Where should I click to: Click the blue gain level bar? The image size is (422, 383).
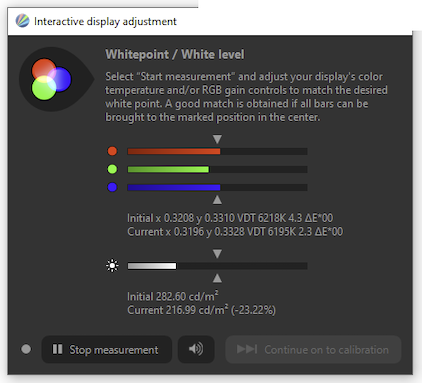[217, 187]
